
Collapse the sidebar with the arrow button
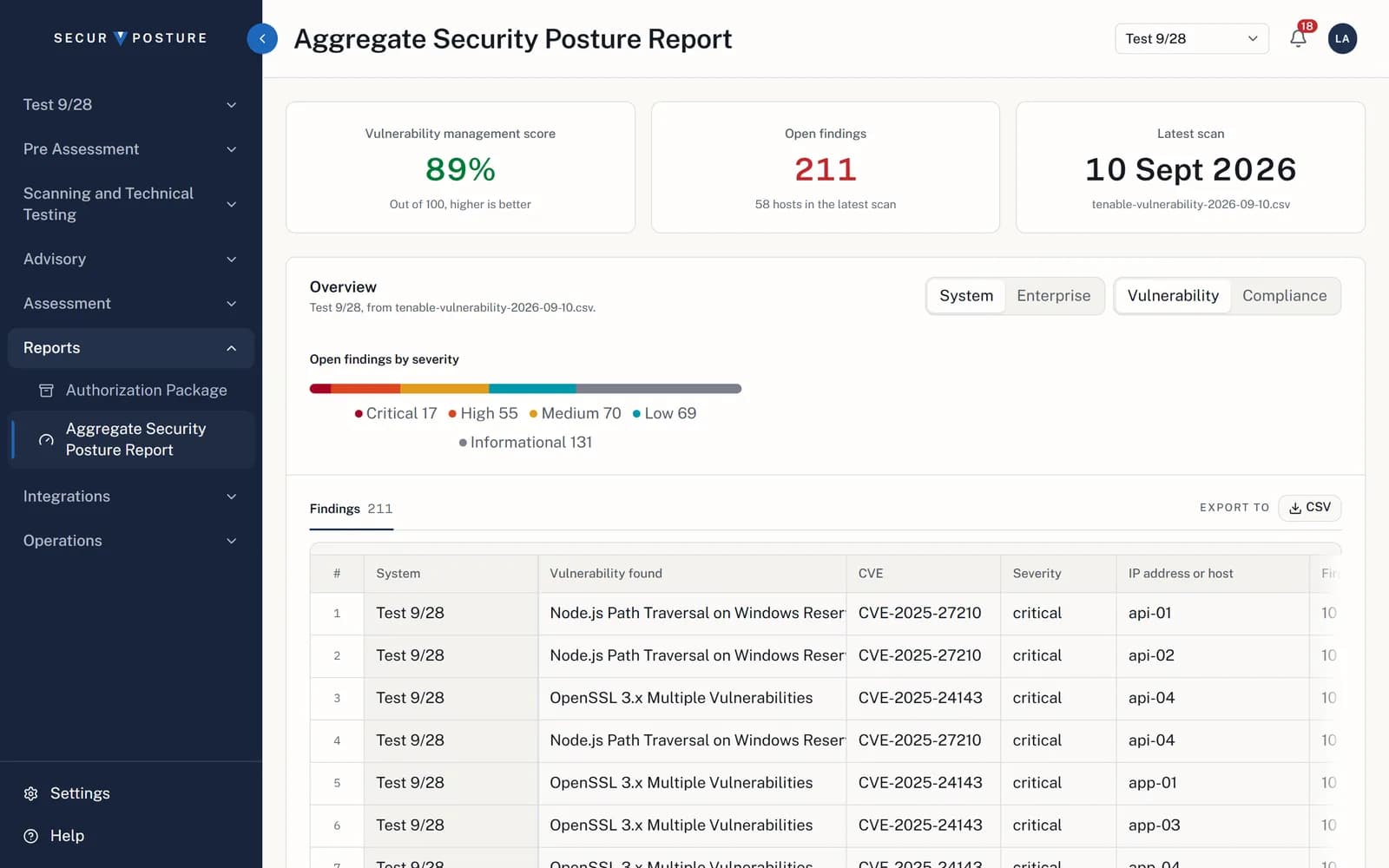[x=262, y=38]
